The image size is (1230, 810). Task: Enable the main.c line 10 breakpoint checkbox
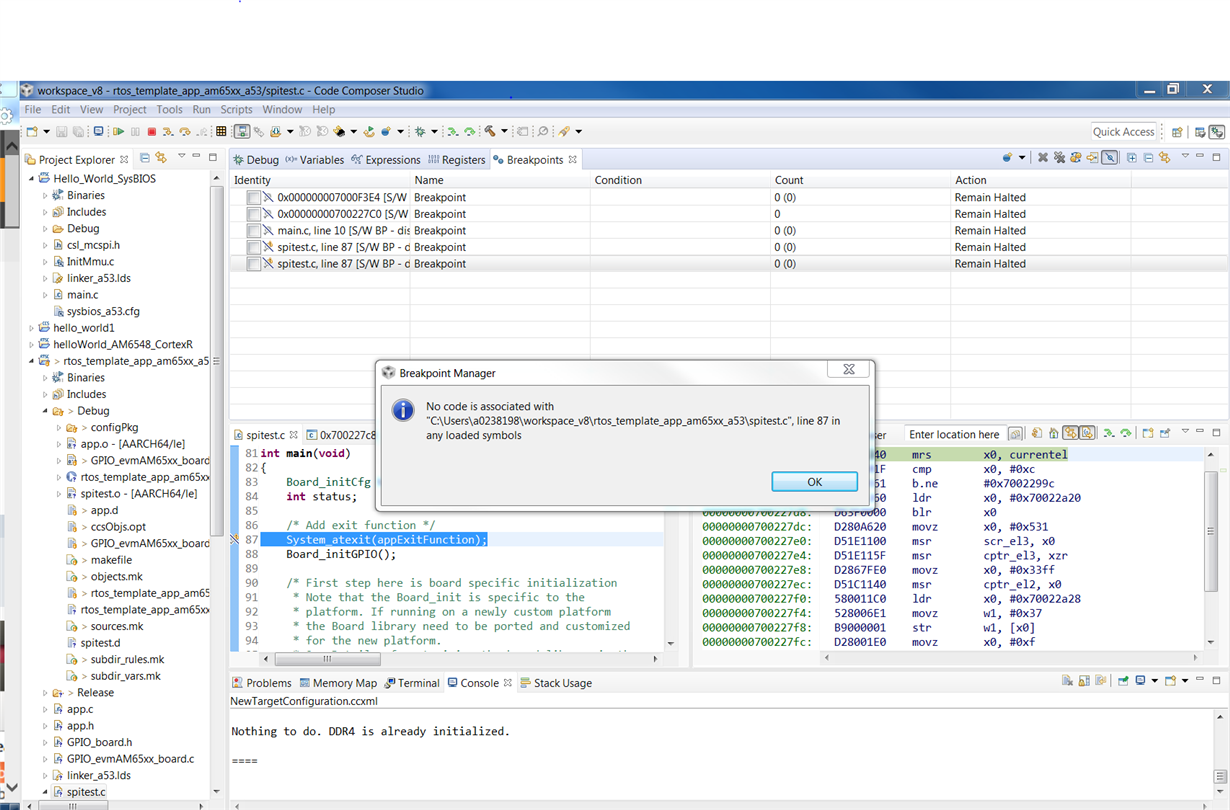[x=254, y=231]
